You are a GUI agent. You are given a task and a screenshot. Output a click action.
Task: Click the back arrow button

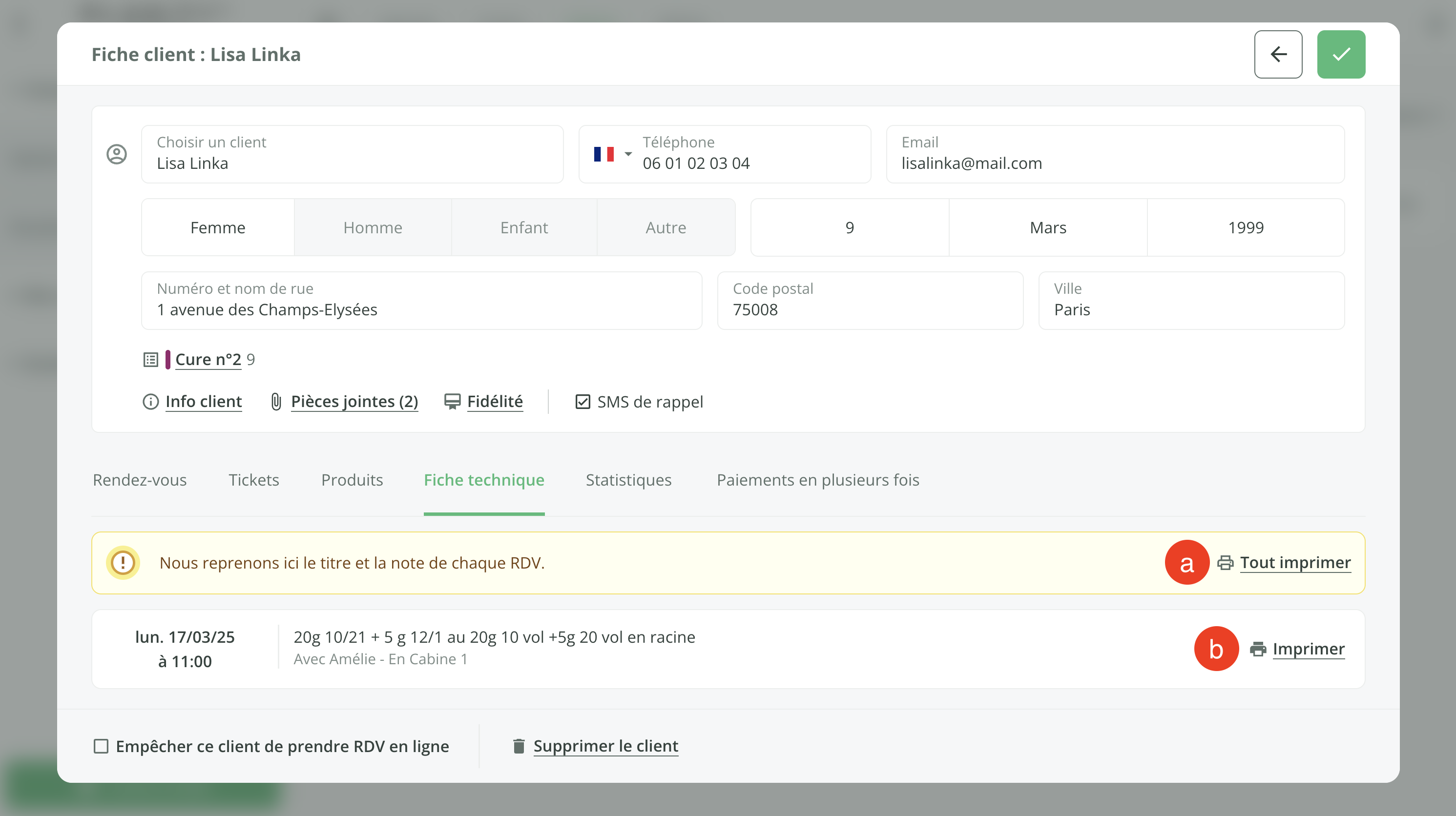tap(1278, 54)
